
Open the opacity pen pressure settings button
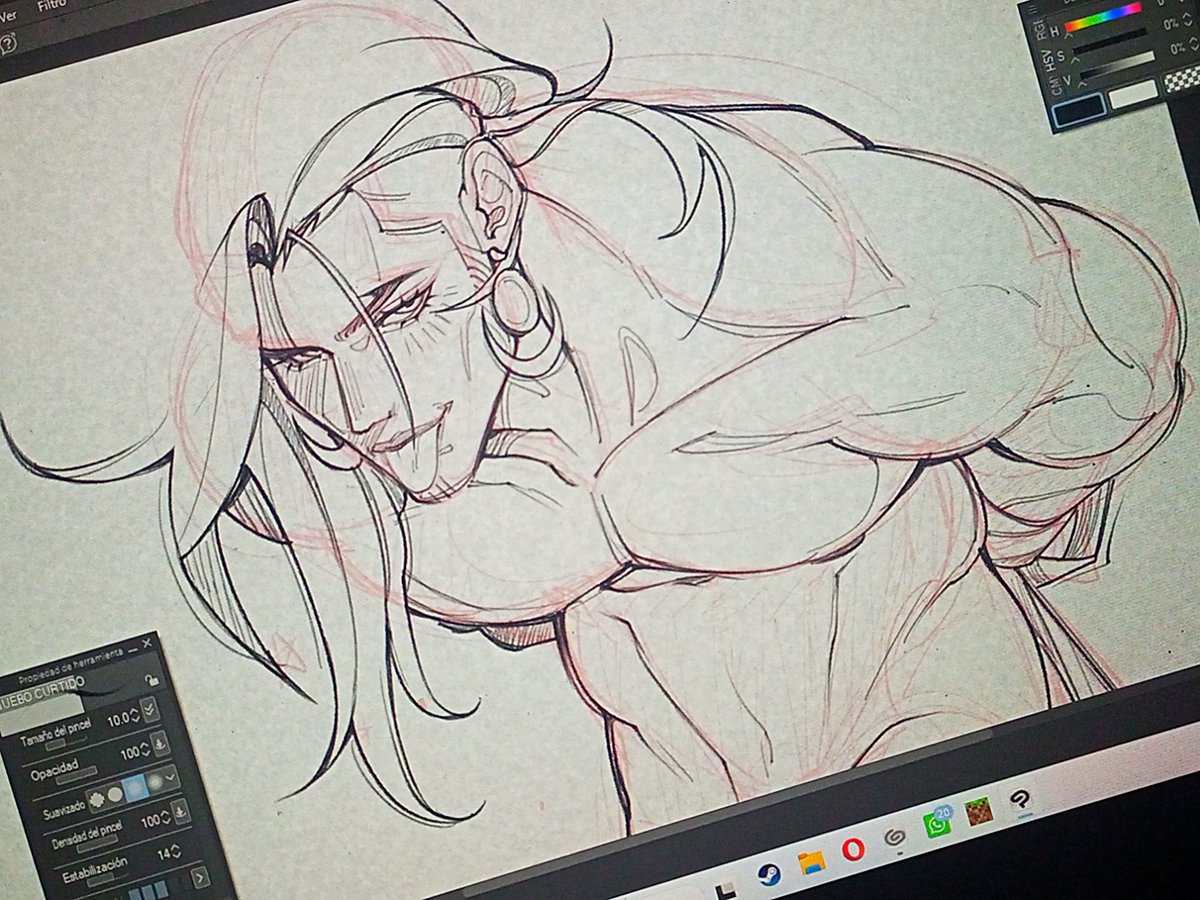(160, 745)
